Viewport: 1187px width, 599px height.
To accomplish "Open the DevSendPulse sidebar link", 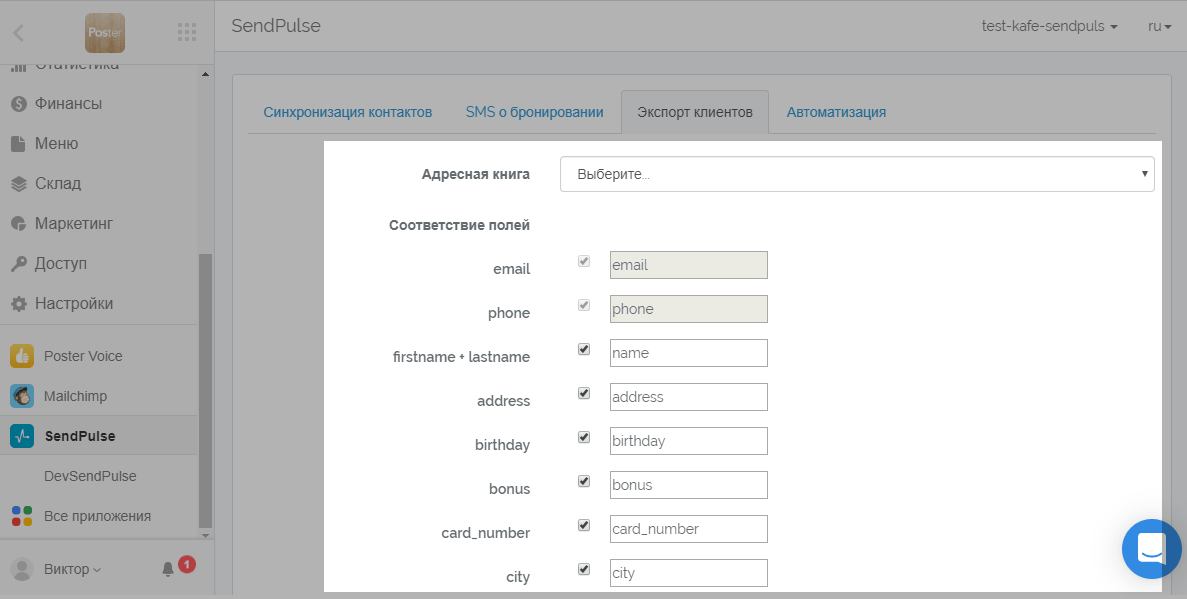I will click(x=90, y=476).
